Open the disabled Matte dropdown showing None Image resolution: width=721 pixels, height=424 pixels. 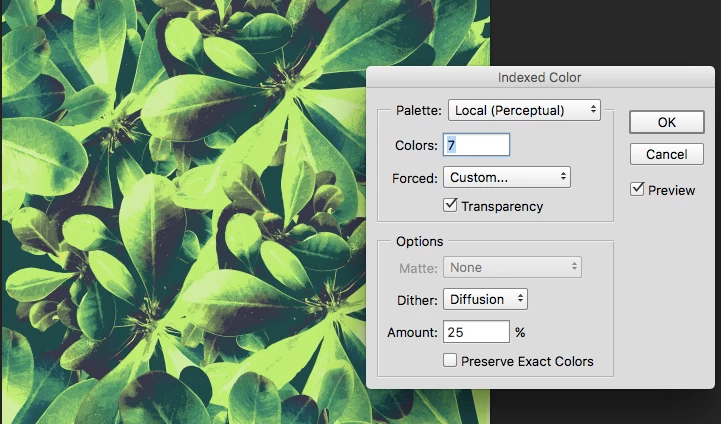point(512,267)
